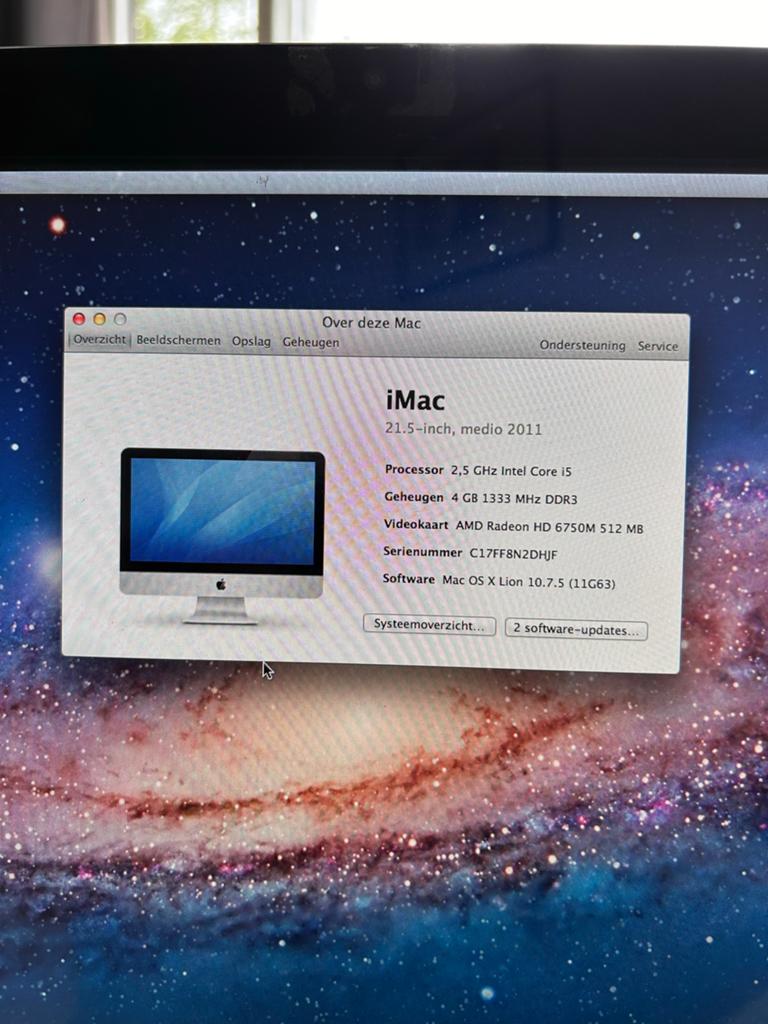Switch to the Overzicht tab
768x1024 pixels.
[x=99, y=340]
